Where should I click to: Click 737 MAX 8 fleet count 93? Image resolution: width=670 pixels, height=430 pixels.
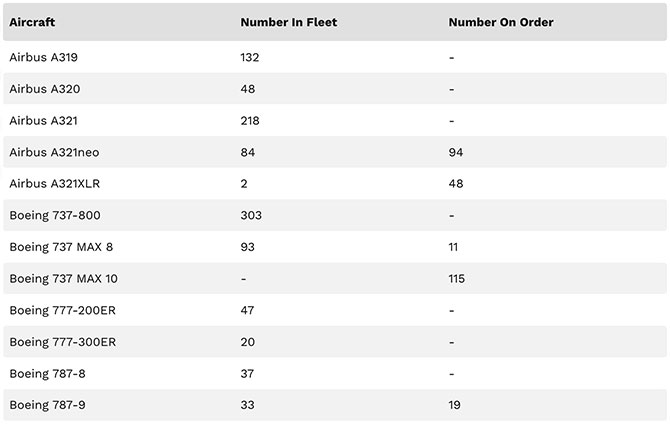tap(248, 247)
